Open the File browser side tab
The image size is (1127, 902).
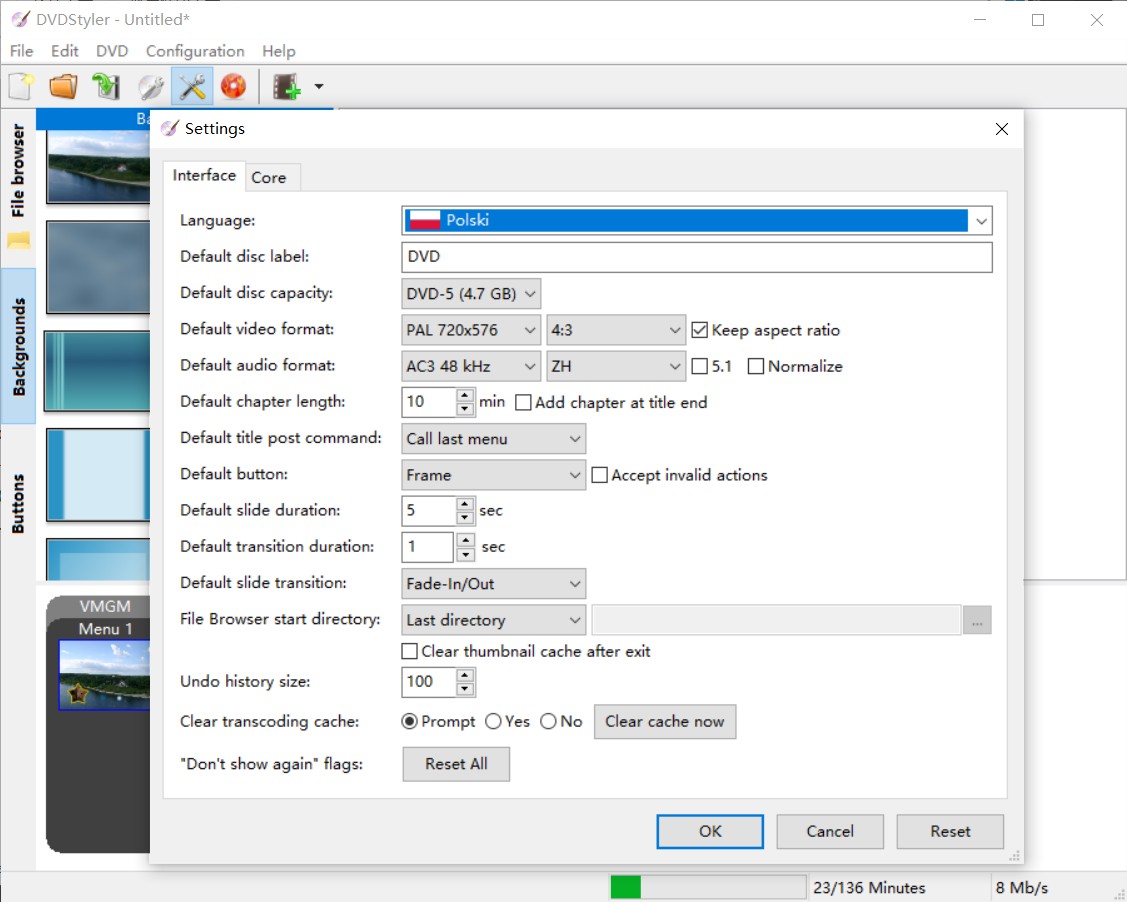pos(18,170)
